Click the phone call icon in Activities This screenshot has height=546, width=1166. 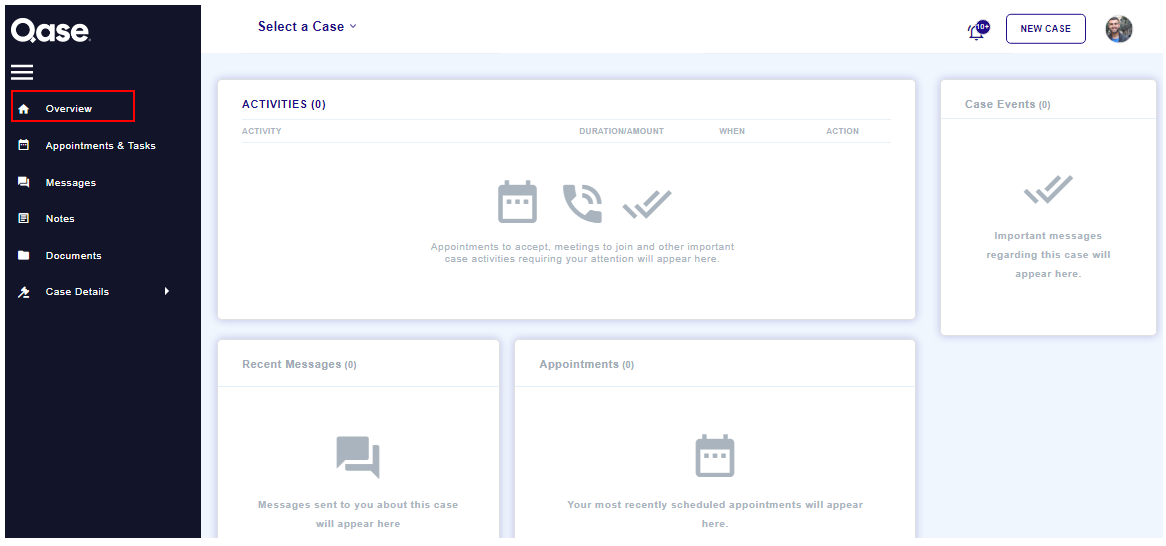[x=582, y=203]
